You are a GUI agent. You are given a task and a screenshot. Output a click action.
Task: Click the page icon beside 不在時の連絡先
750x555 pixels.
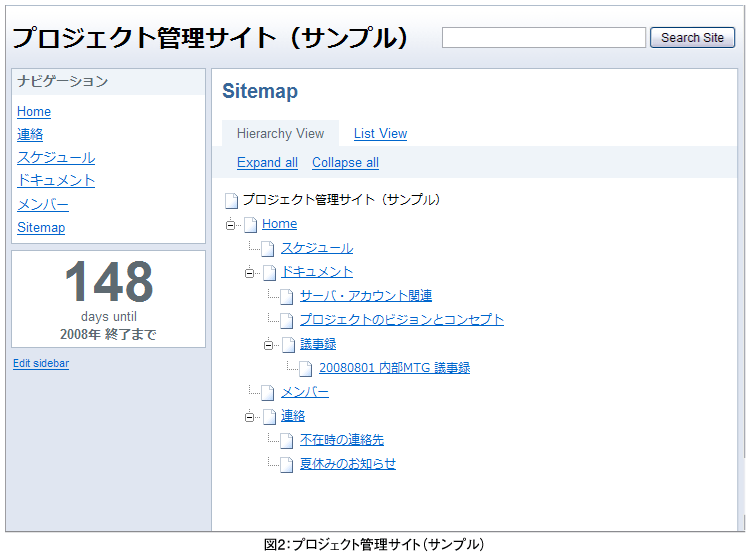click(x=287, y=441)
